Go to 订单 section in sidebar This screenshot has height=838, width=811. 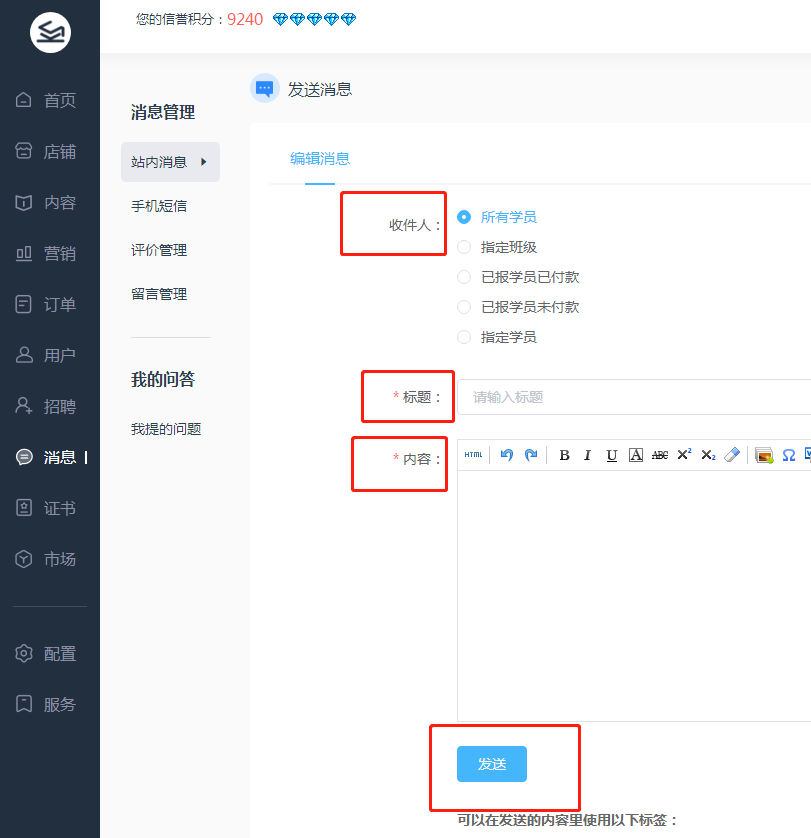click(x=59, y=305)
